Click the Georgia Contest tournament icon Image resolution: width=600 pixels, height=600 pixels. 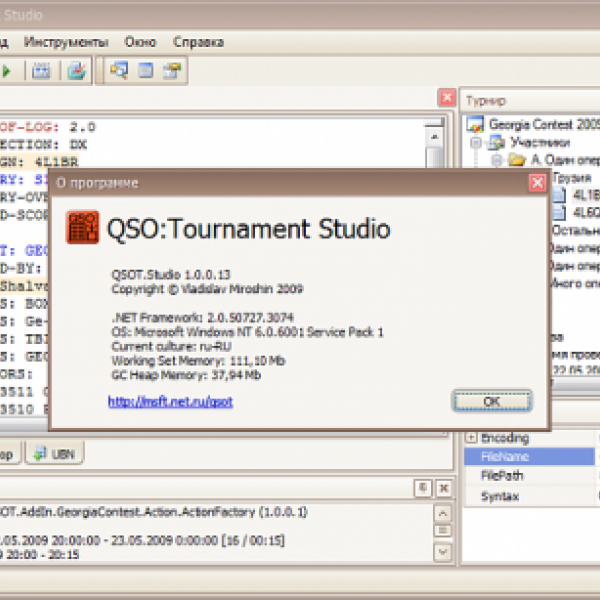pos(475,124)
